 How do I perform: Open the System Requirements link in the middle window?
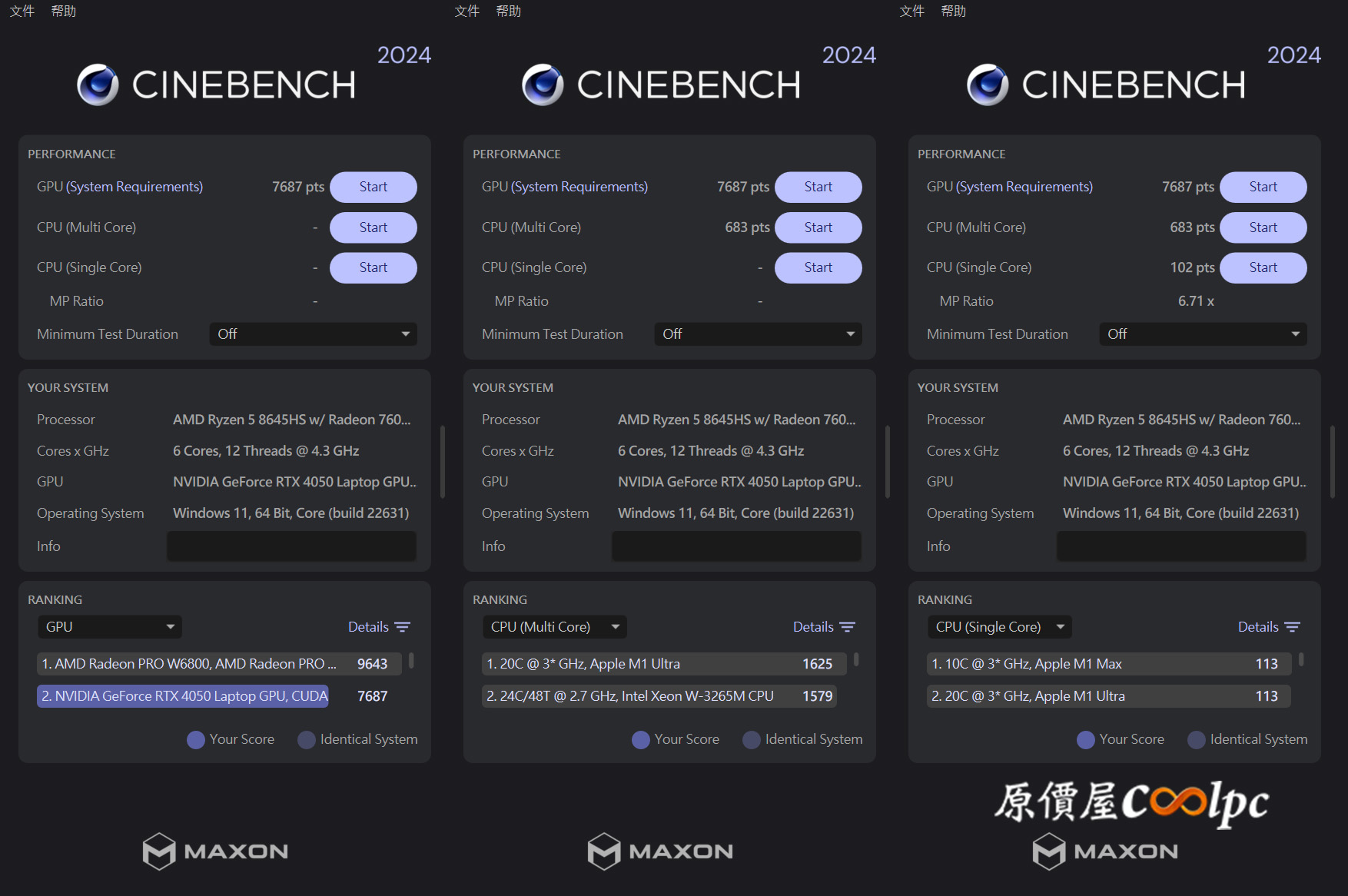click(579, 187)
